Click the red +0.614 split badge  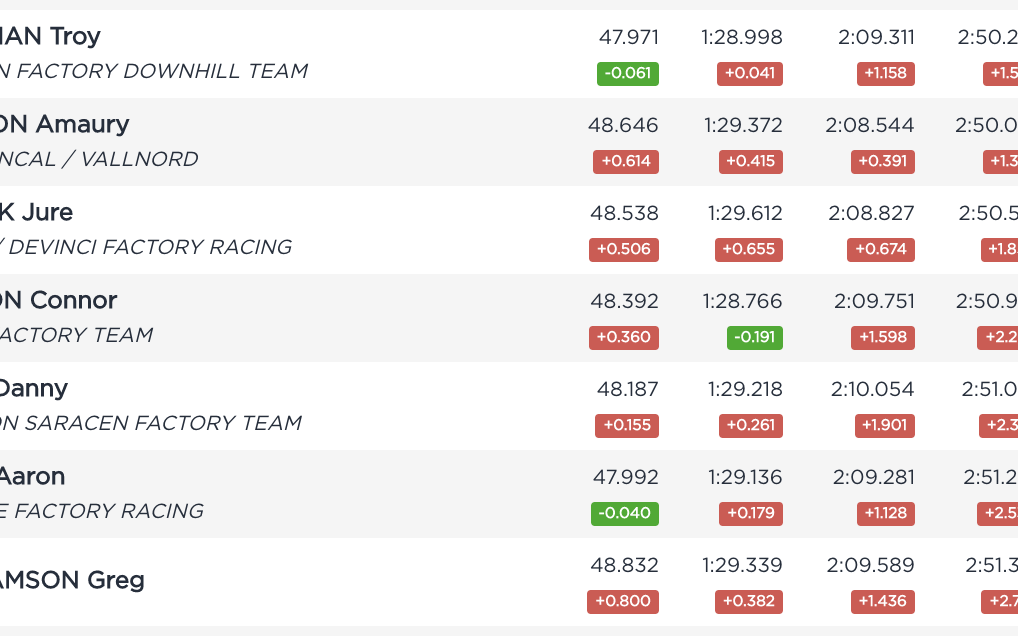(x=626, y=162)
